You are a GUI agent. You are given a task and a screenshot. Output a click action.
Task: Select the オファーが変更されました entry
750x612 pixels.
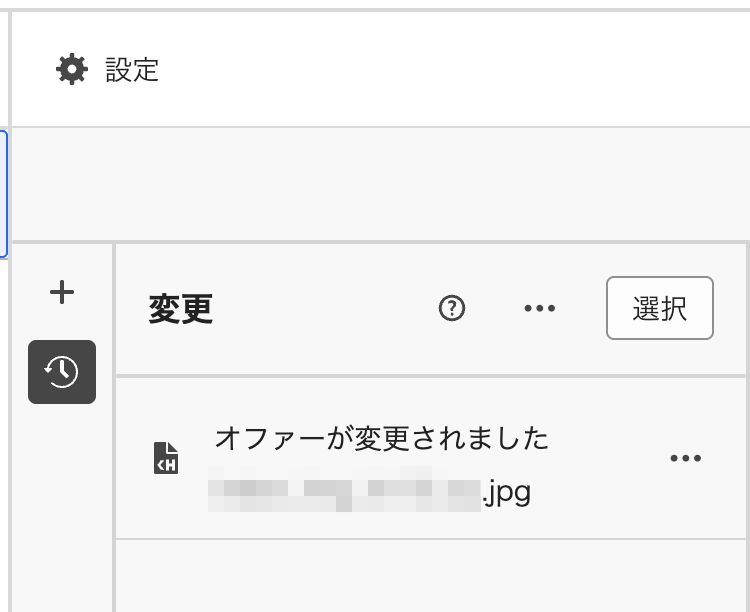(x=382, y=438)
